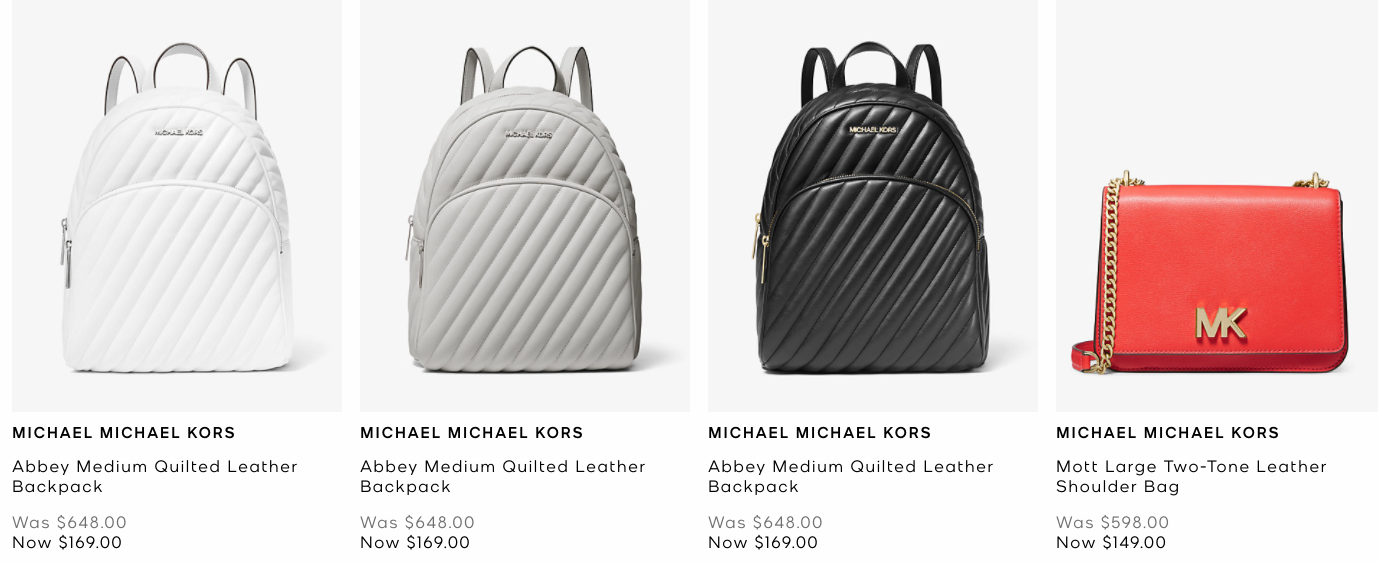Click the Mott Large Two-Tone Leather Shoulder Bag title
The image size is (1378, 564).
click(1191, 476)
